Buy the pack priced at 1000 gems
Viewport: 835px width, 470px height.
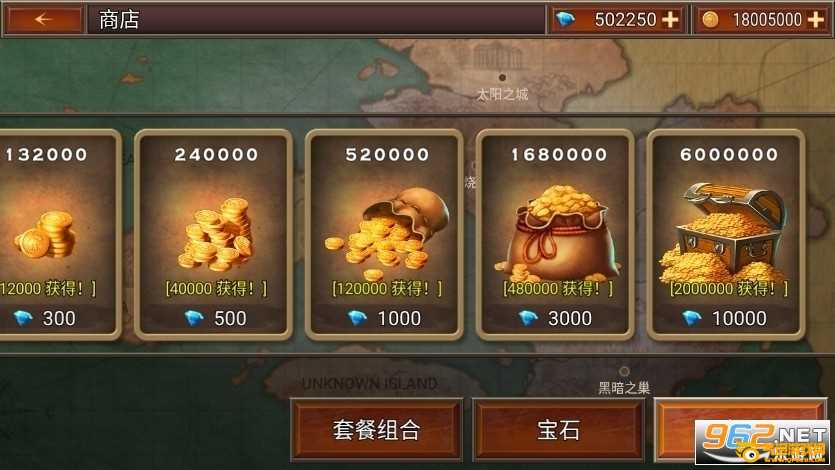click(x=384, y=318)
